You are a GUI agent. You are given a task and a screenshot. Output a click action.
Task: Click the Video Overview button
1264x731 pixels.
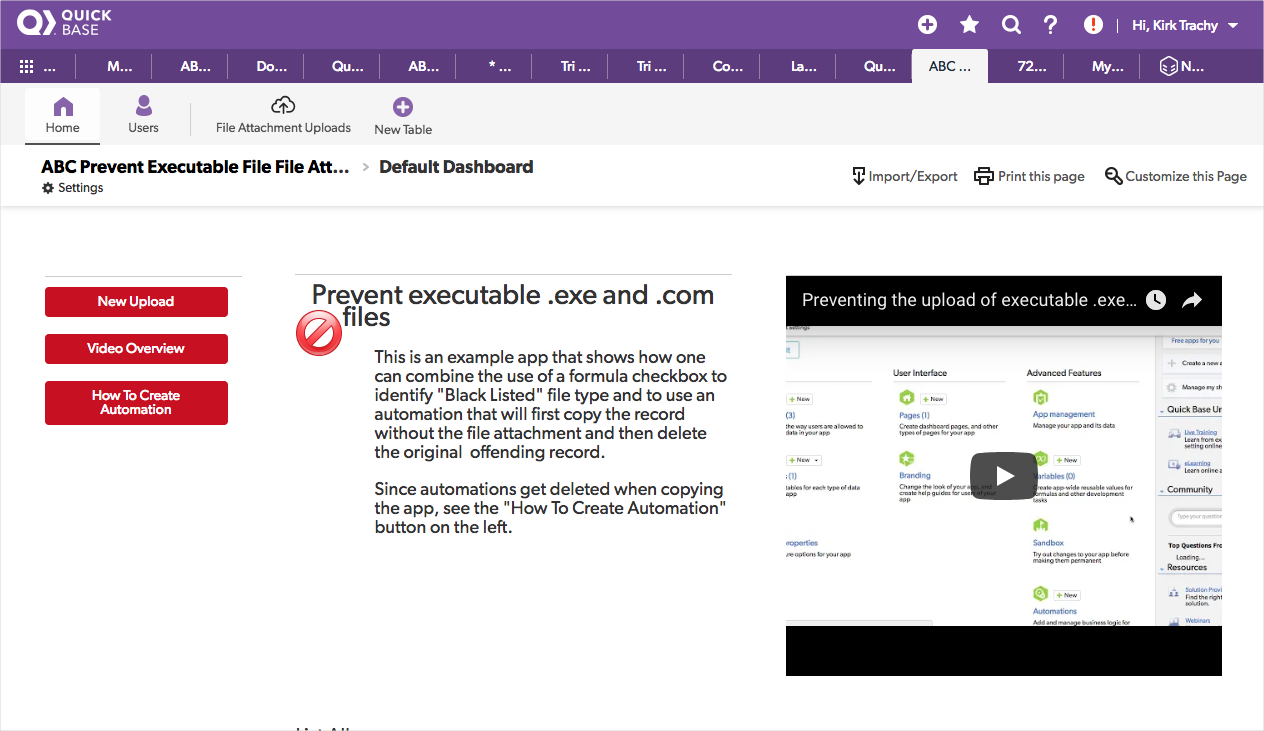(x=136, y=349)
